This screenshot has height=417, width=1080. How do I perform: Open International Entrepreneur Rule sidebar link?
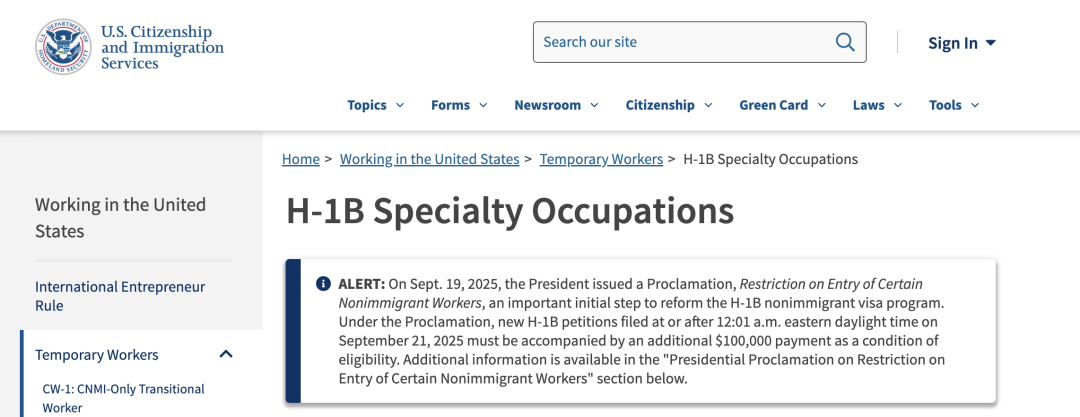[120, 296]
